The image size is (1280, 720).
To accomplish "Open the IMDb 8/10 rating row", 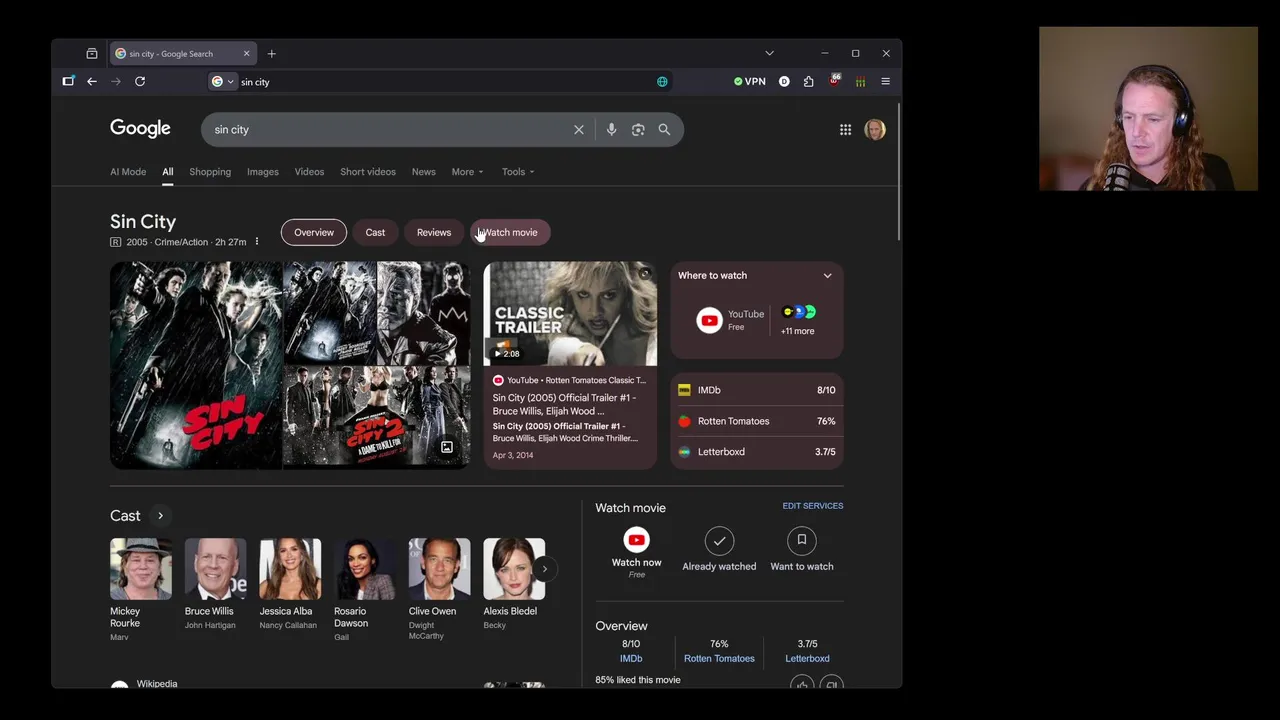I will click(757, 390).
